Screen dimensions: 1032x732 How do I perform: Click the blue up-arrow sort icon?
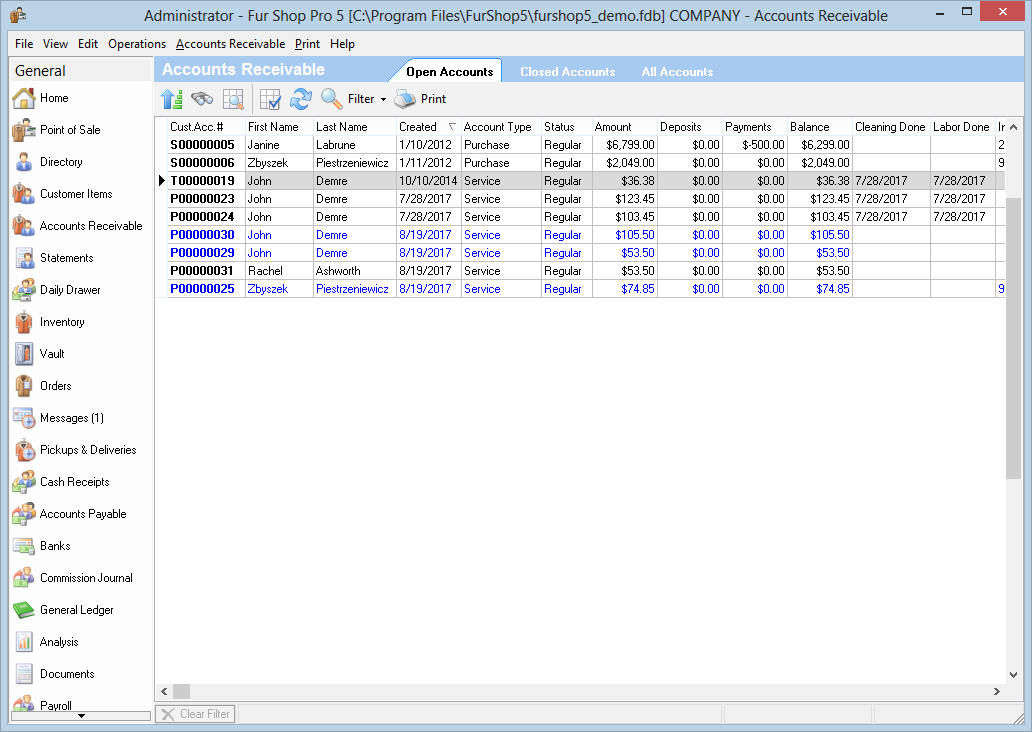tap(171, 99)
